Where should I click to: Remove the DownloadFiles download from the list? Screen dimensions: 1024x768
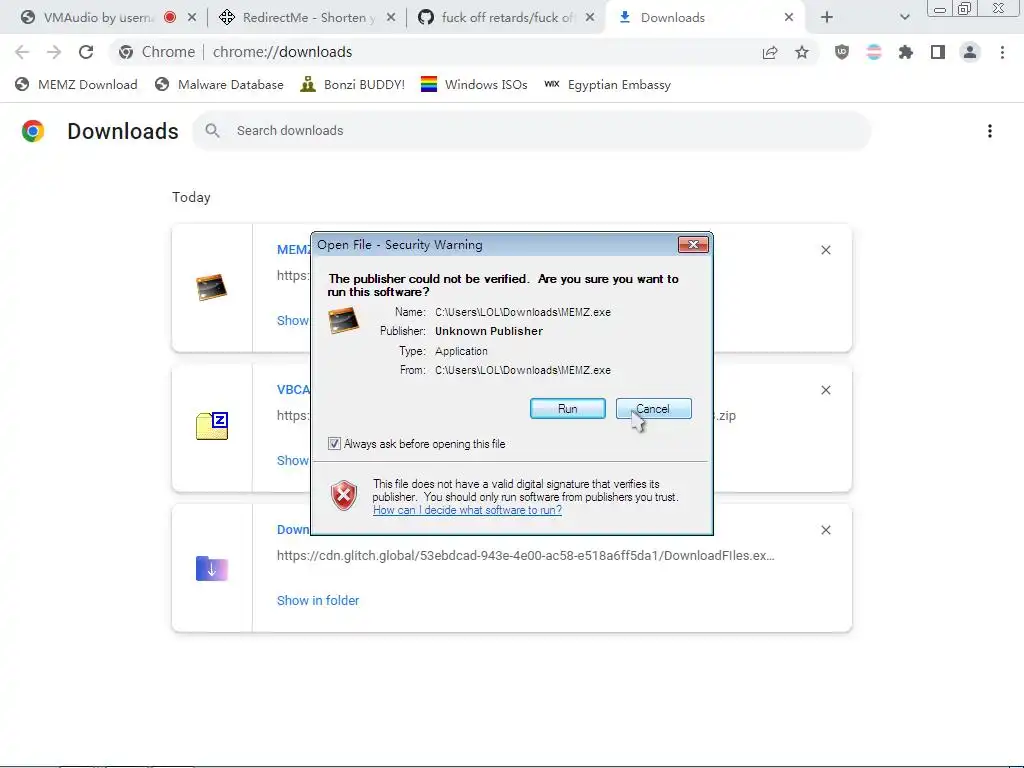point(826,530)
